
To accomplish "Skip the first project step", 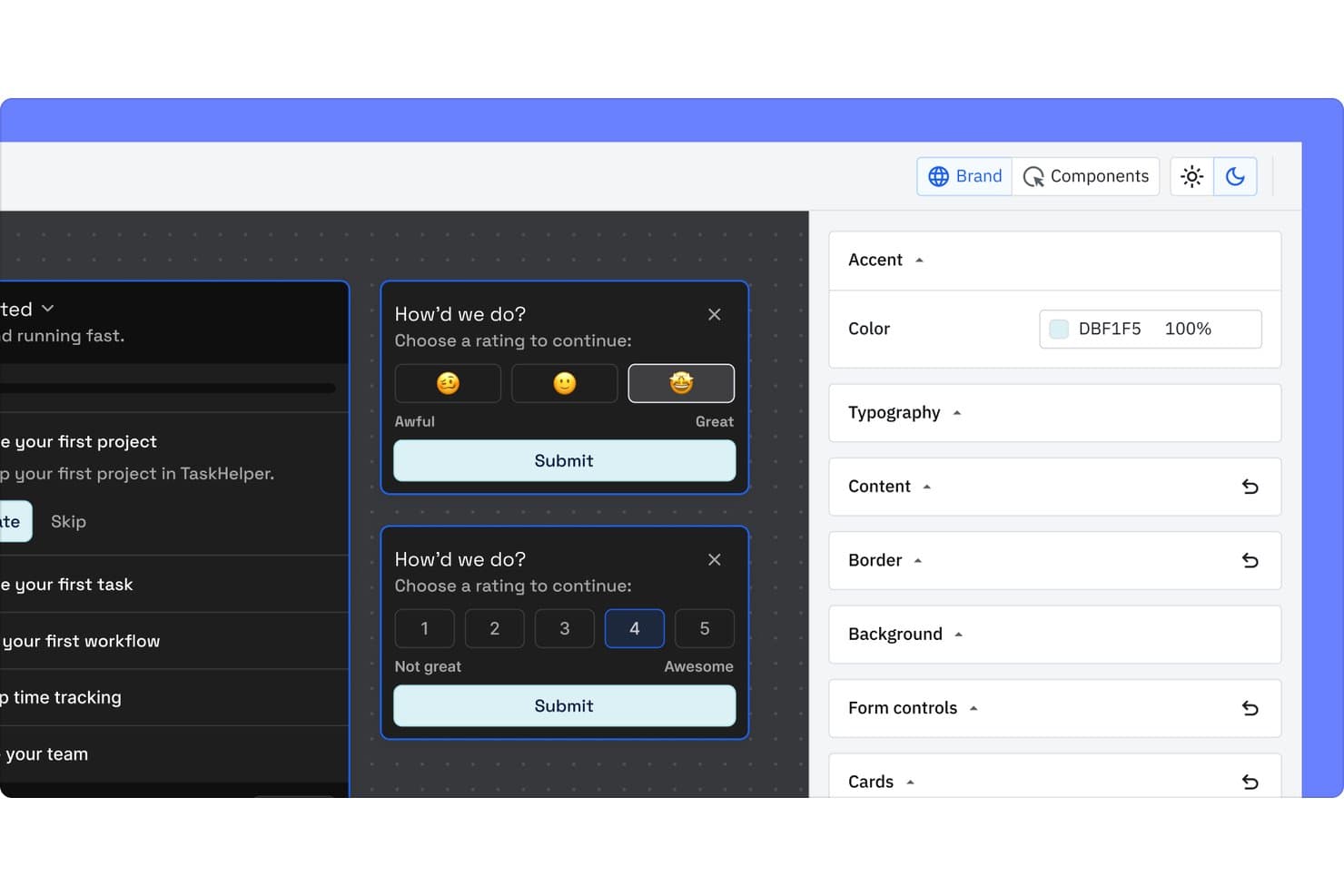I will (x=68, y=522).
